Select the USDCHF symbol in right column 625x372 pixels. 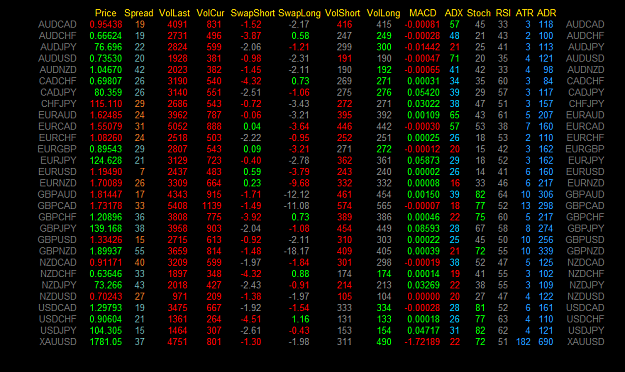pos(586,319)
